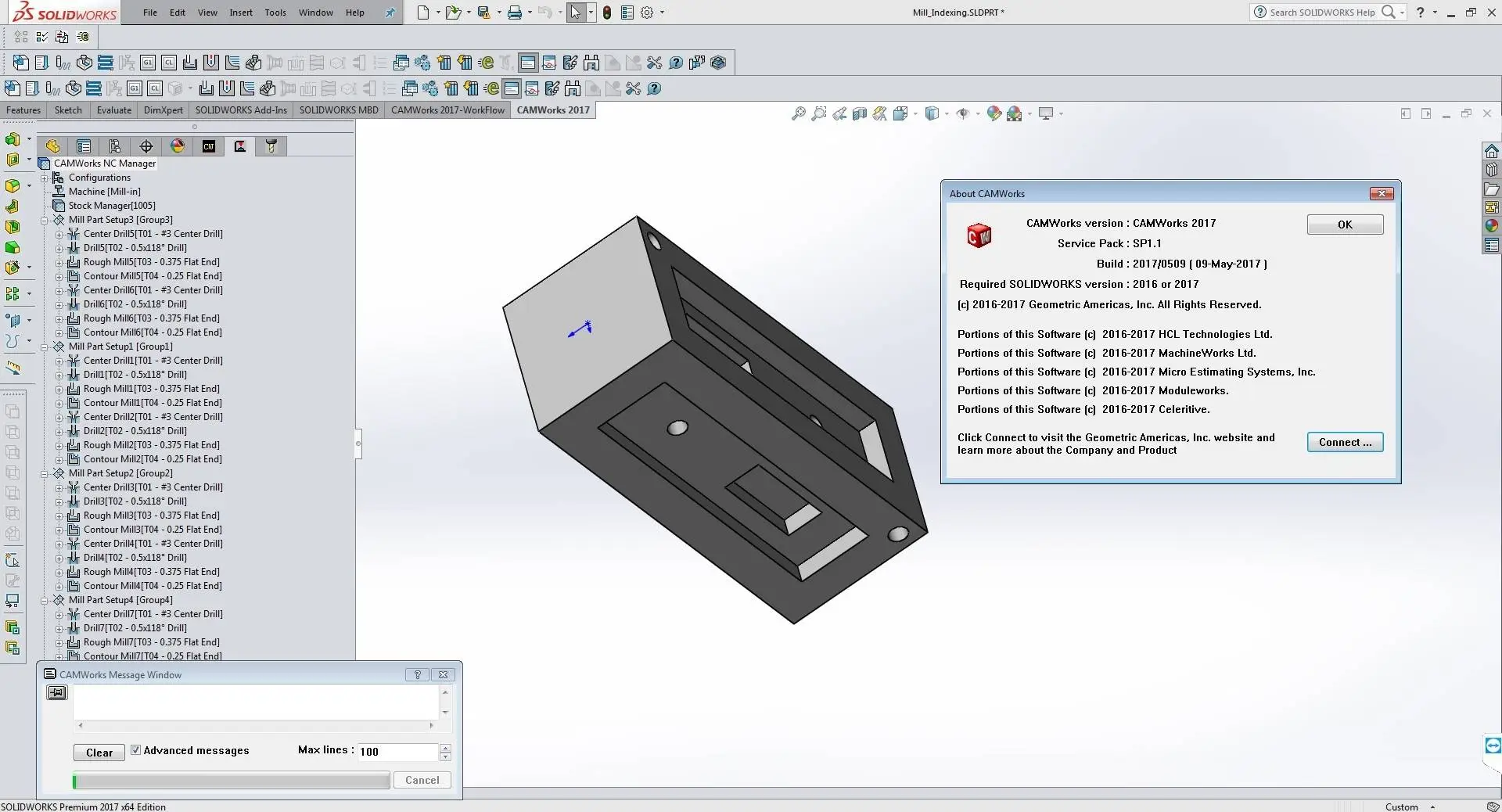Click help ? button in Message Window title
This screenshot has height=812, width=1502.
pos(417,674)
